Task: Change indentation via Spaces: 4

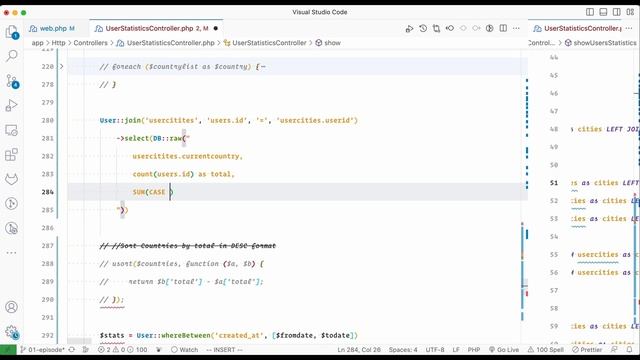Action: coord(403,350)
